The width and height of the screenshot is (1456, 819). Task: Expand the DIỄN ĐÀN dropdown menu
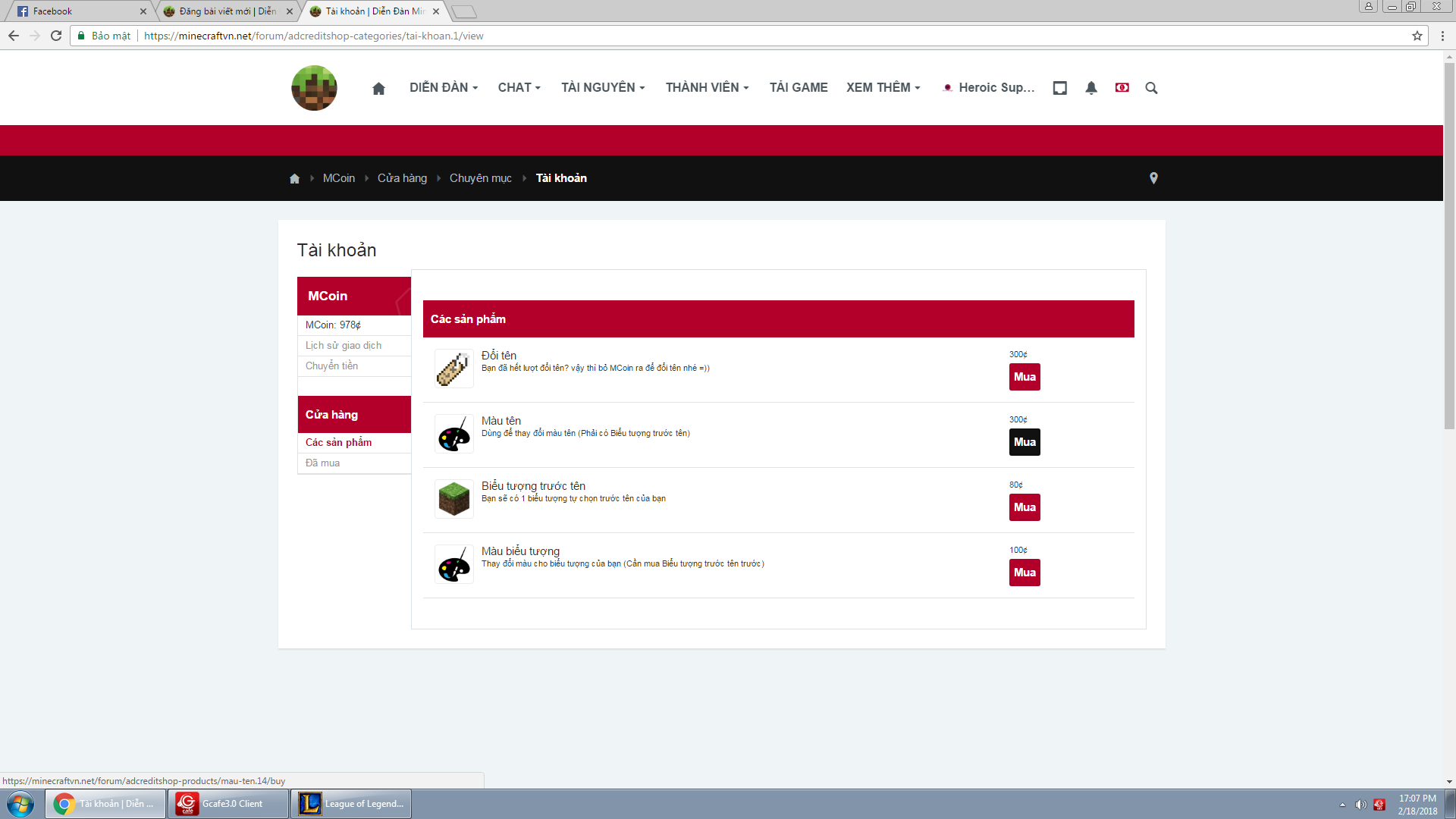pyautogui.click(x=444, y=88)
